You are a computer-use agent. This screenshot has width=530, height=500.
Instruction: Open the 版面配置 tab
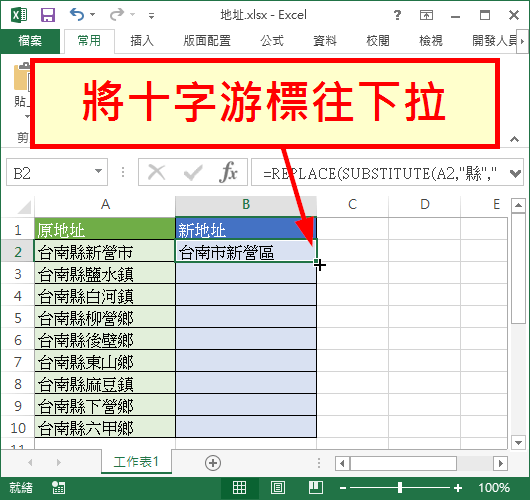coord(207,41)
